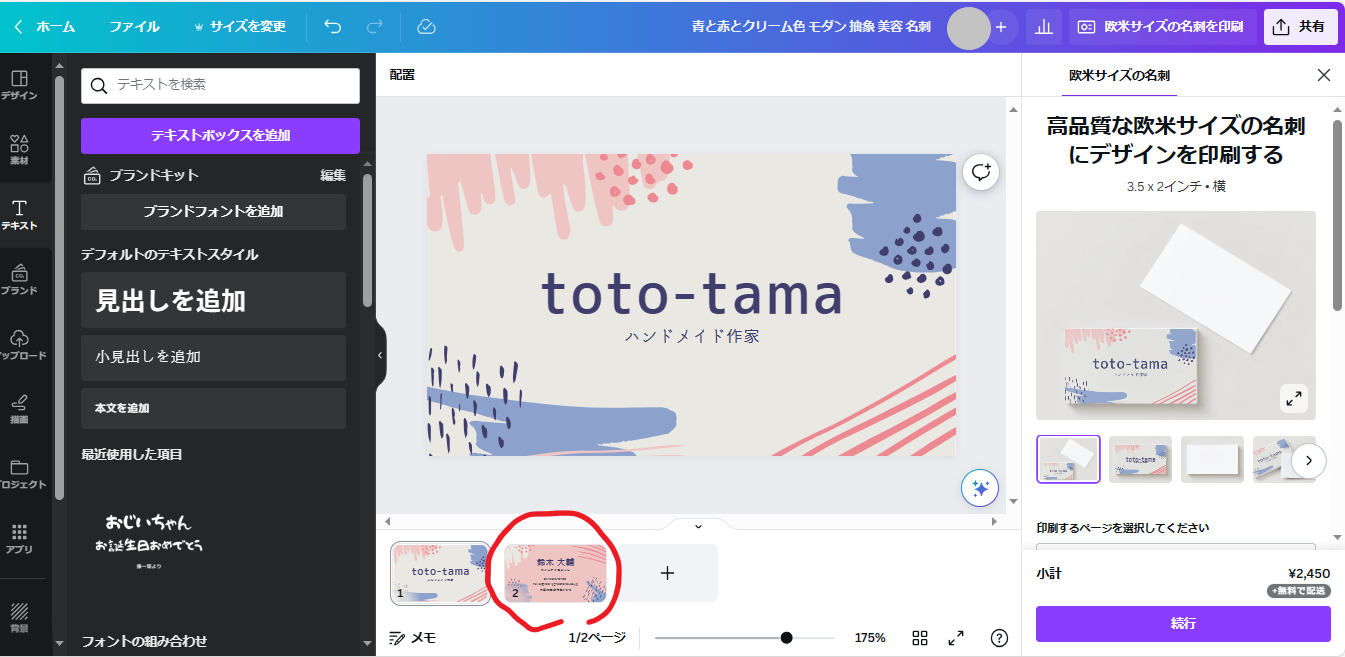The image size is (1345, 657).
Task: Adjust the zoom slider handle
Action: pyautogui.click(x=787, y=638)
